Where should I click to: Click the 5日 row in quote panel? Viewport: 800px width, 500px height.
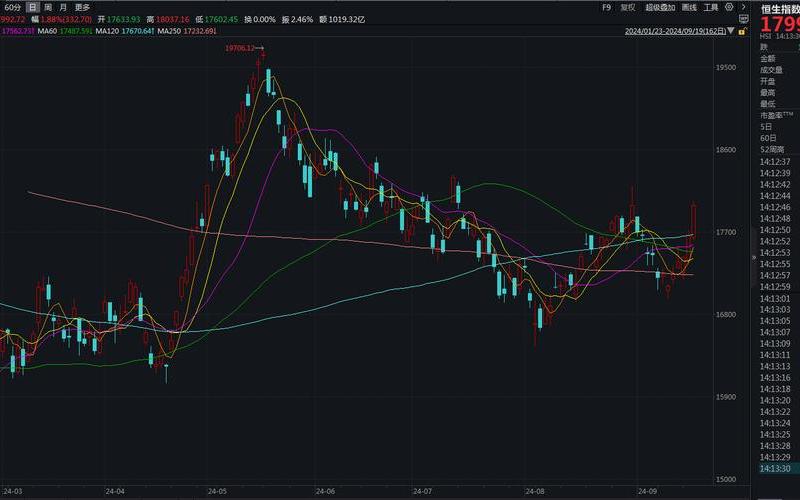coord(766,127)
